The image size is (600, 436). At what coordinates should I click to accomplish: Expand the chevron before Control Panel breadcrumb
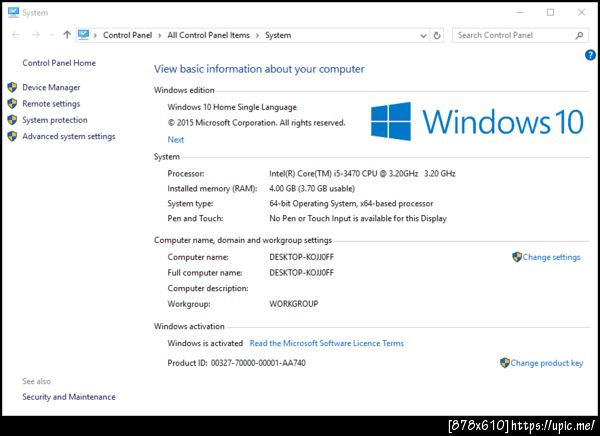click(x=95, y=36)
